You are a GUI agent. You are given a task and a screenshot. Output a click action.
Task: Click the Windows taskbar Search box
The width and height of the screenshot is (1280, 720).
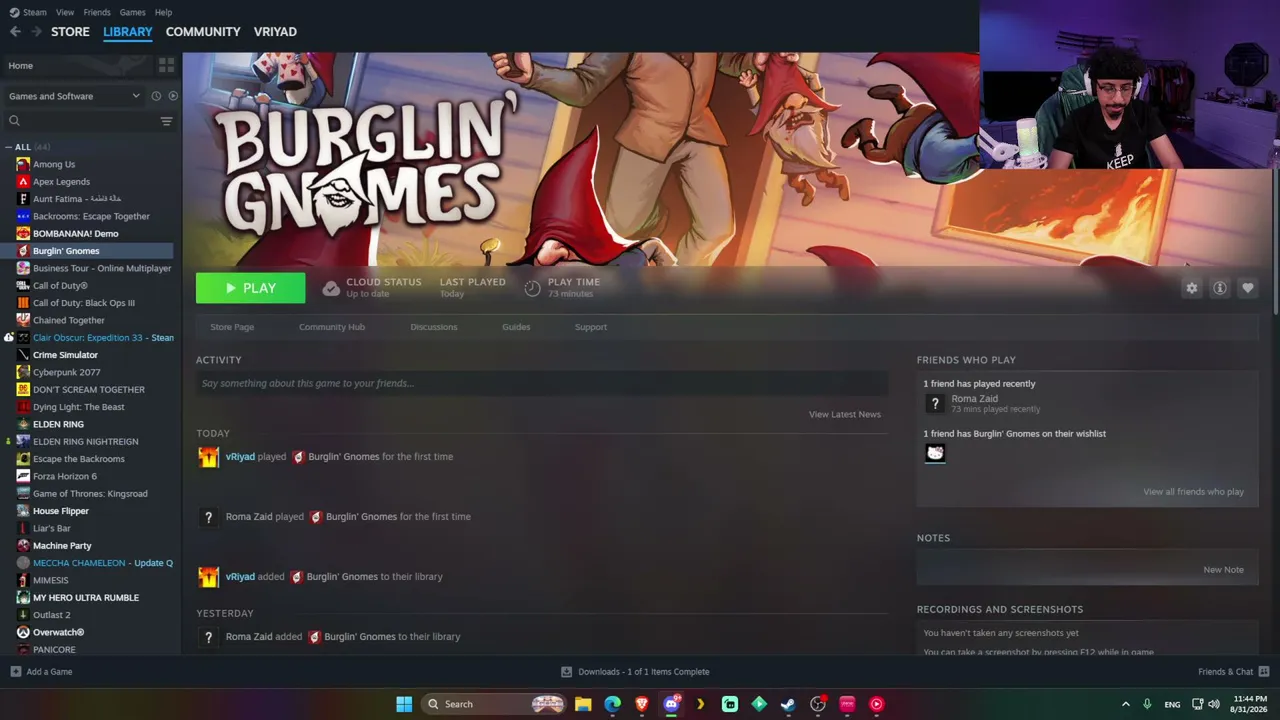coord(495,704)
